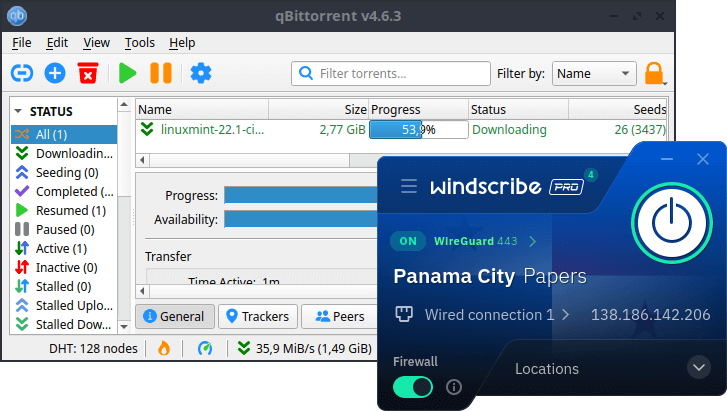
Task: Click the Windscribe IP address 138.186.142.206
Action: tap(650, 315)
